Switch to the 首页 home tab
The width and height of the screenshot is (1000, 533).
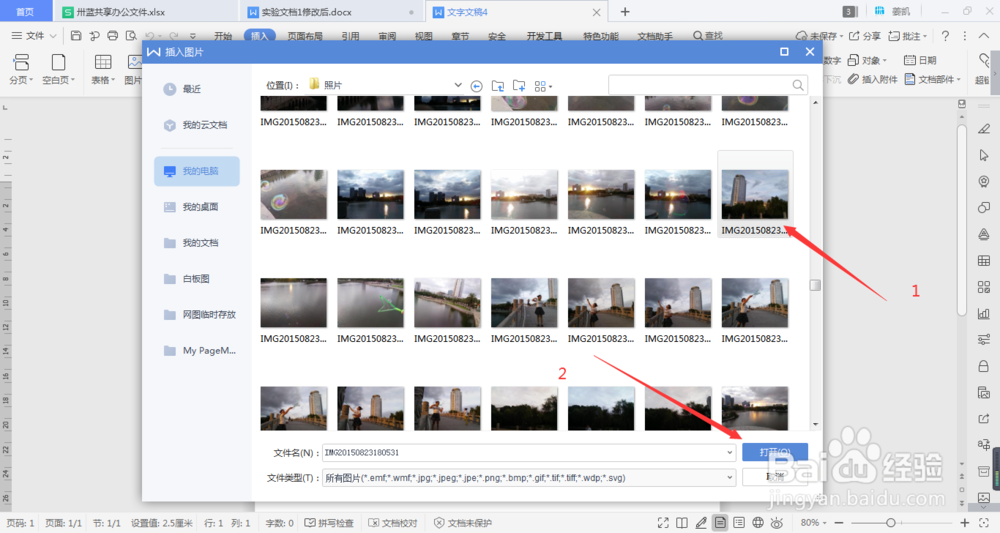coord(25,11)
